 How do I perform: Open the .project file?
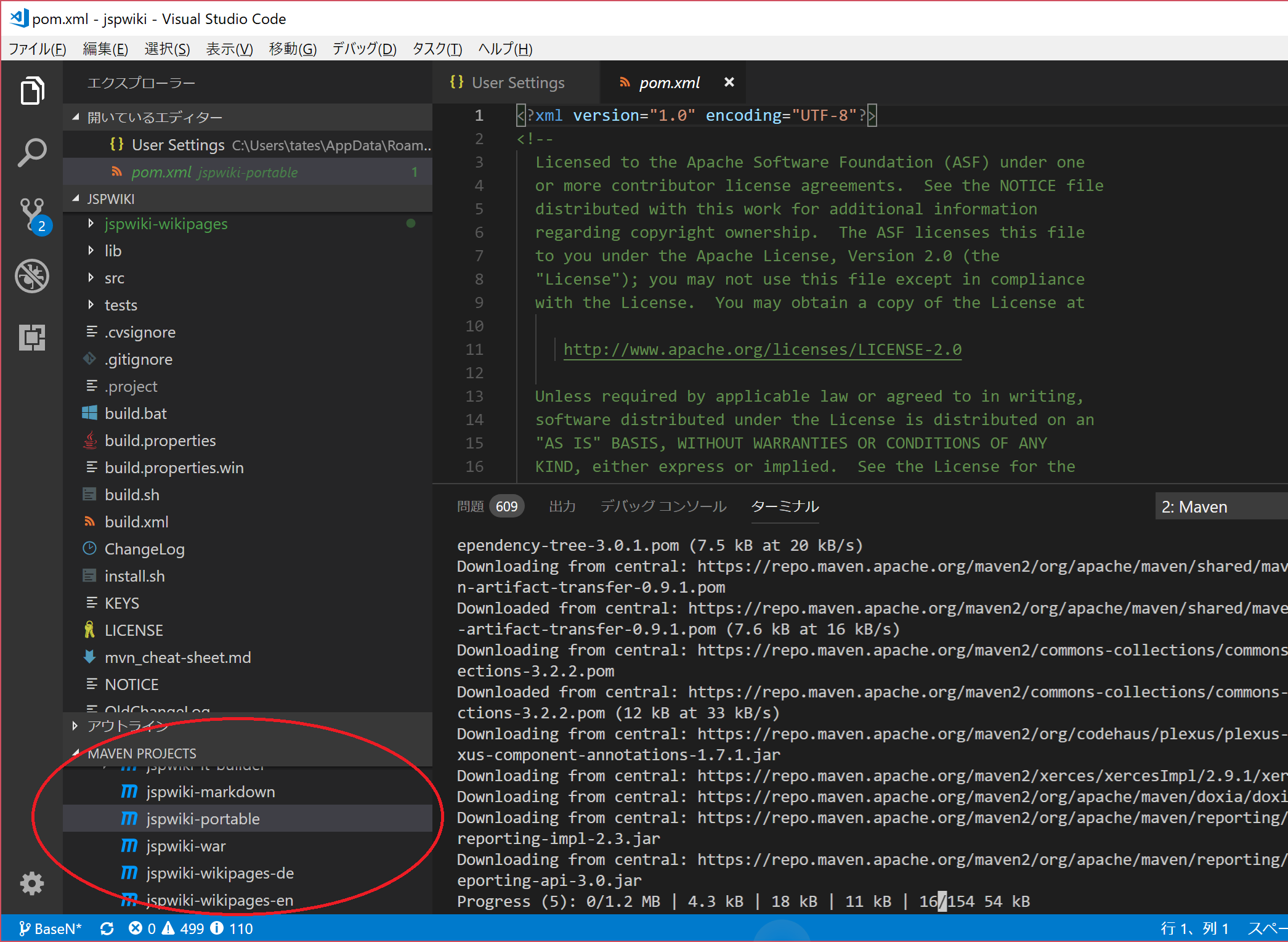tap(248, 386)
